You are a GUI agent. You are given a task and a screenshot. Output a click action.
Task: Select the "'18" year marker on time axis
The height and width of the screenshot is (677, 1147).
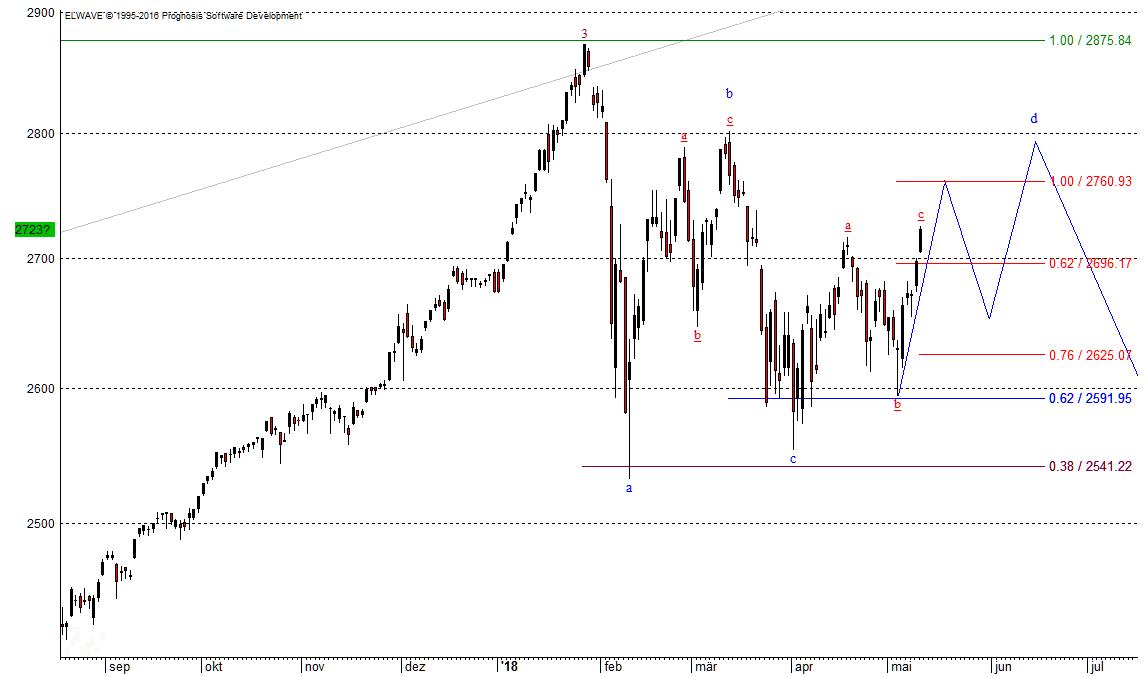[x=509, y=667]
